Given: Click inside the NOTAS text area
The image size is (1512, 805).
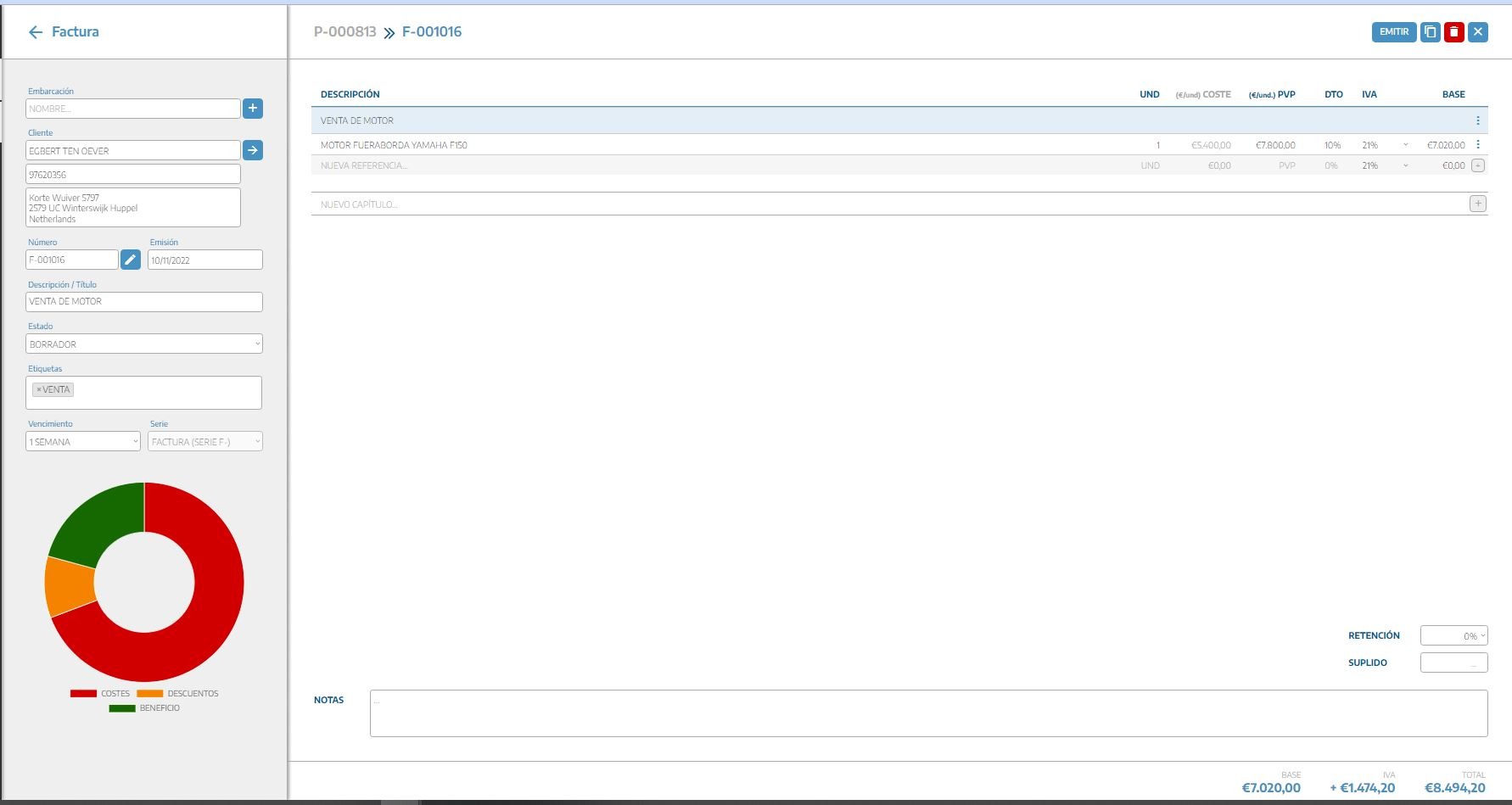Looking at the screenshot, I should pos(928,713).
